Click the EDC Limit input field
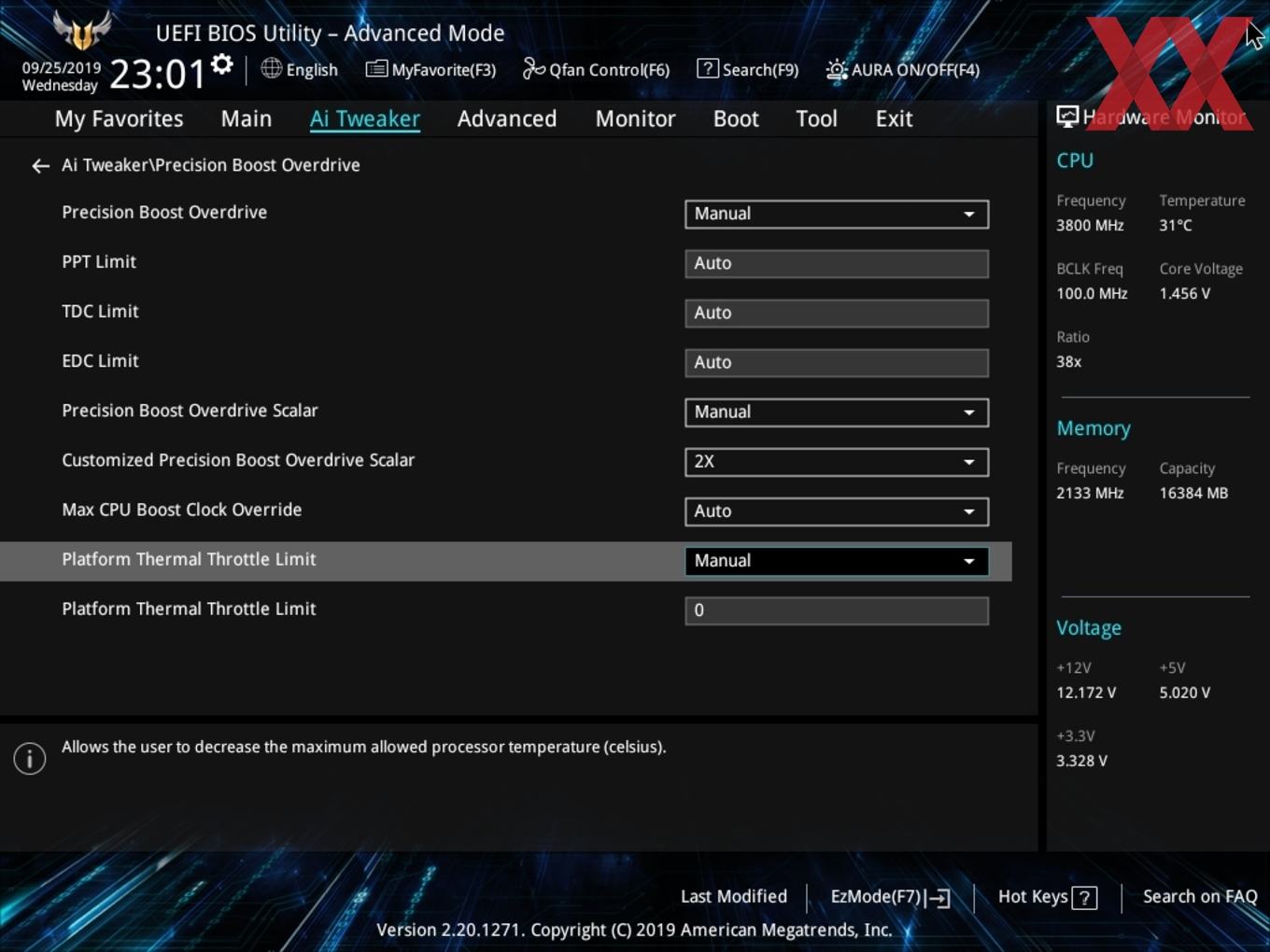Viewport: 1270px width, 952px height. (837, 362)
